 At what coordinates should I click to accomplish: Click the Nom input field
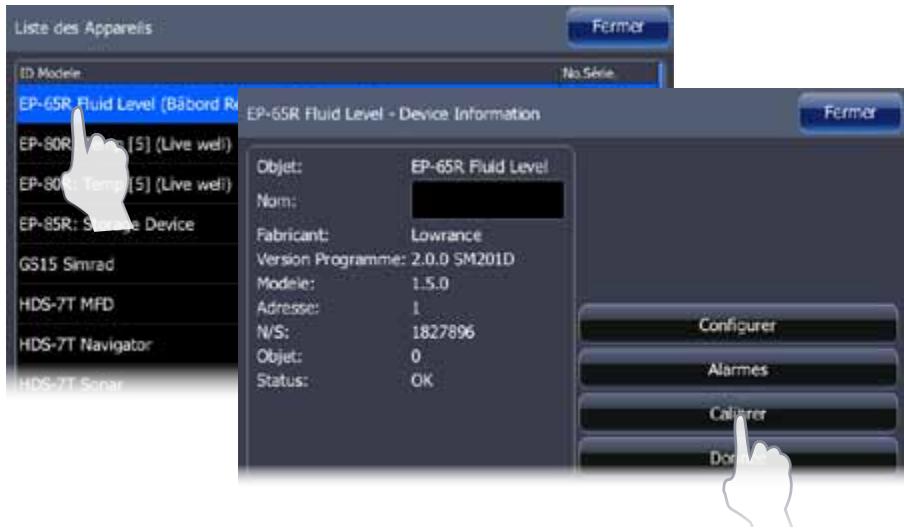488,200
